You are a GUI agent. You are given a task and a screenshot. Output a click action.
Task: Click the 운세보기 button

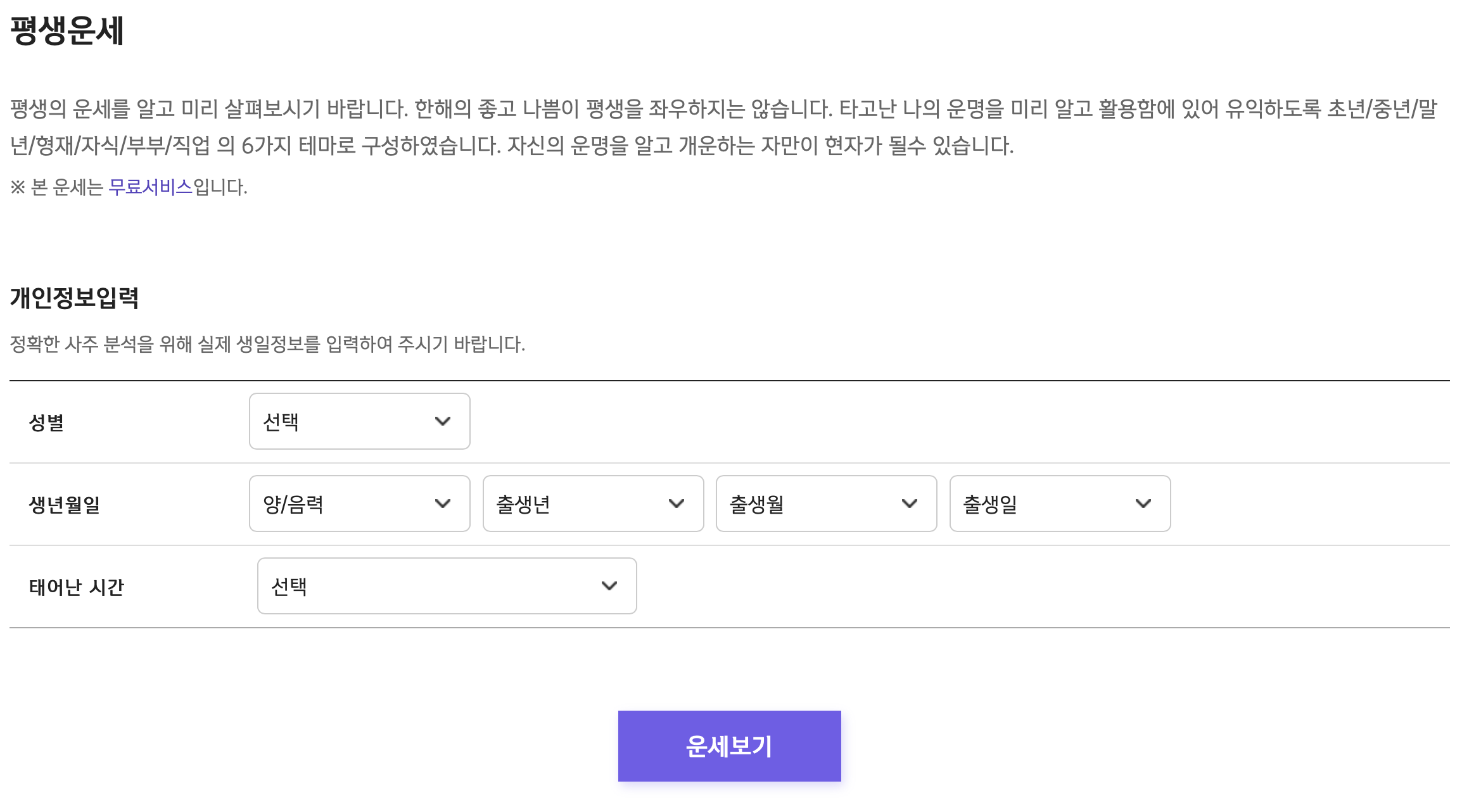click(x=729, y=745)
